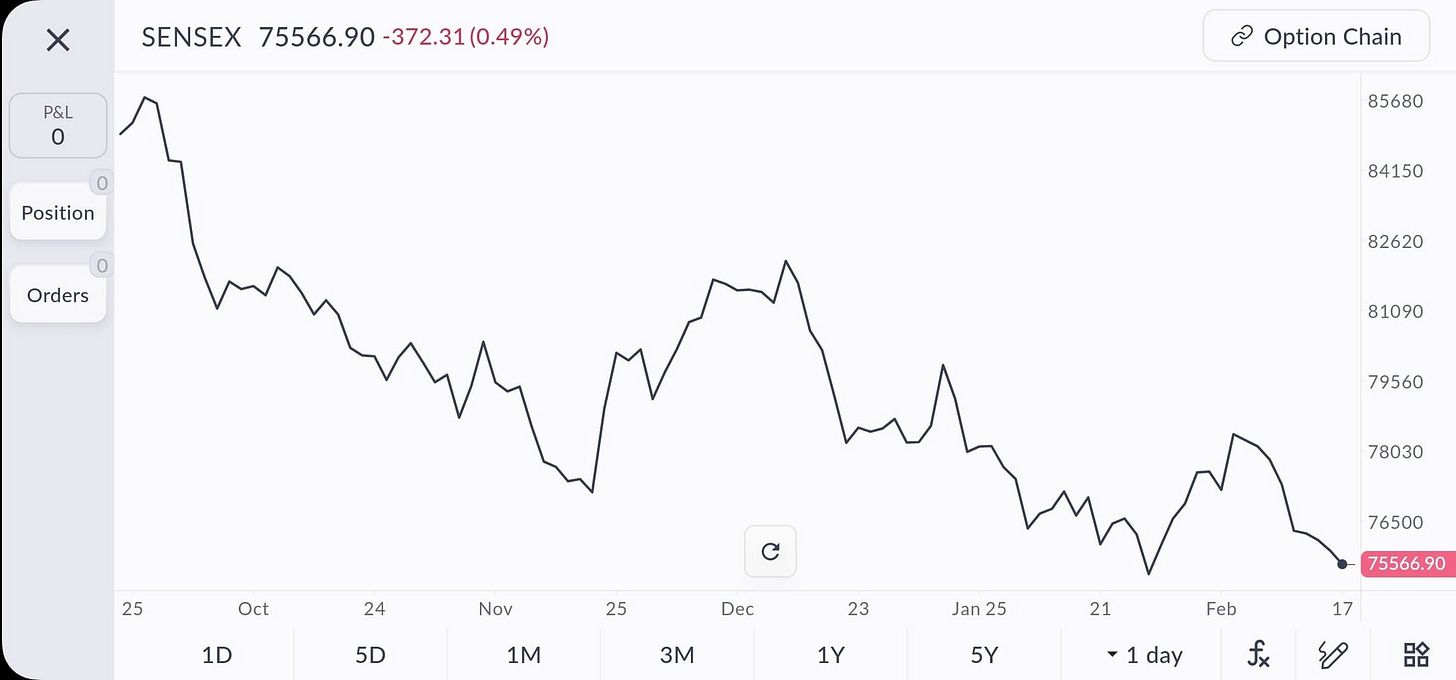Open the chart layout grid icon

(x=1416, y=655)
